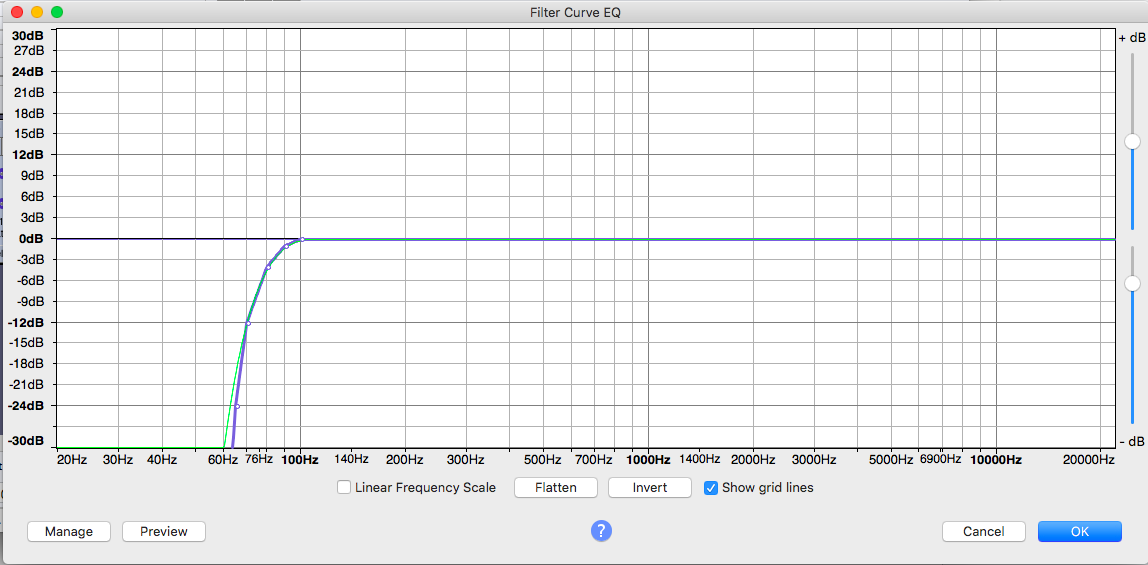1148x565 pixels.
Task: Select the curve point at -24dB
Action: pyautogui.click(x=237, y=406)
